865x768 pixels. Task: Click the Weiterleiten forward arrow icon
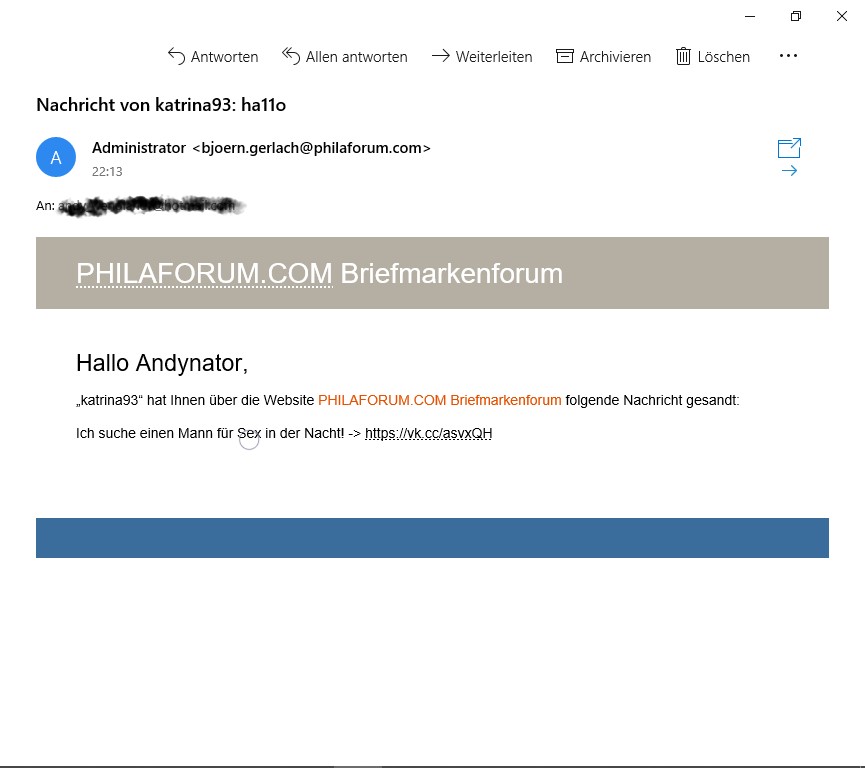[440, 56]
